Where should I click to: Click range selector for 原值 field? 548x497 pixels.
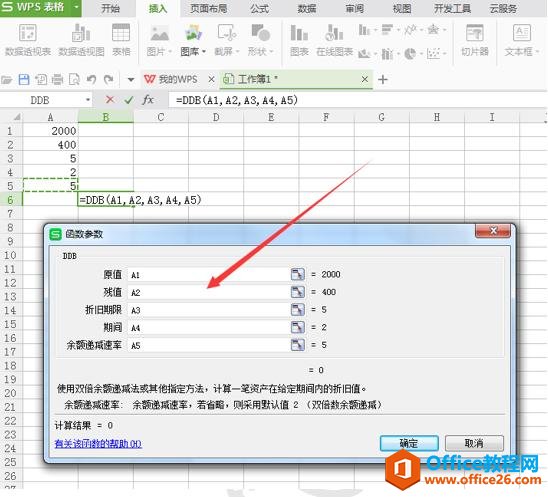click(x=297, y=274)
